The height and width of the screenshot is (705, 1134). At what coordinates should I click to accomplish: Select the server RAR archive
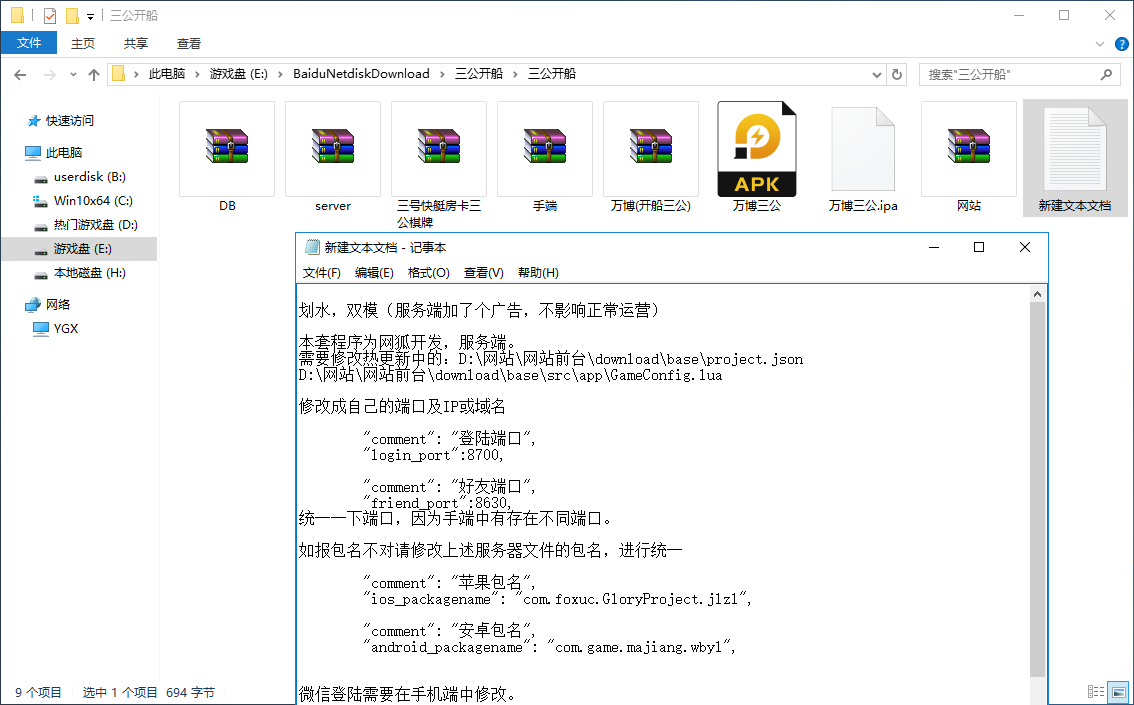pyautogui.click(x=333, y=148)
